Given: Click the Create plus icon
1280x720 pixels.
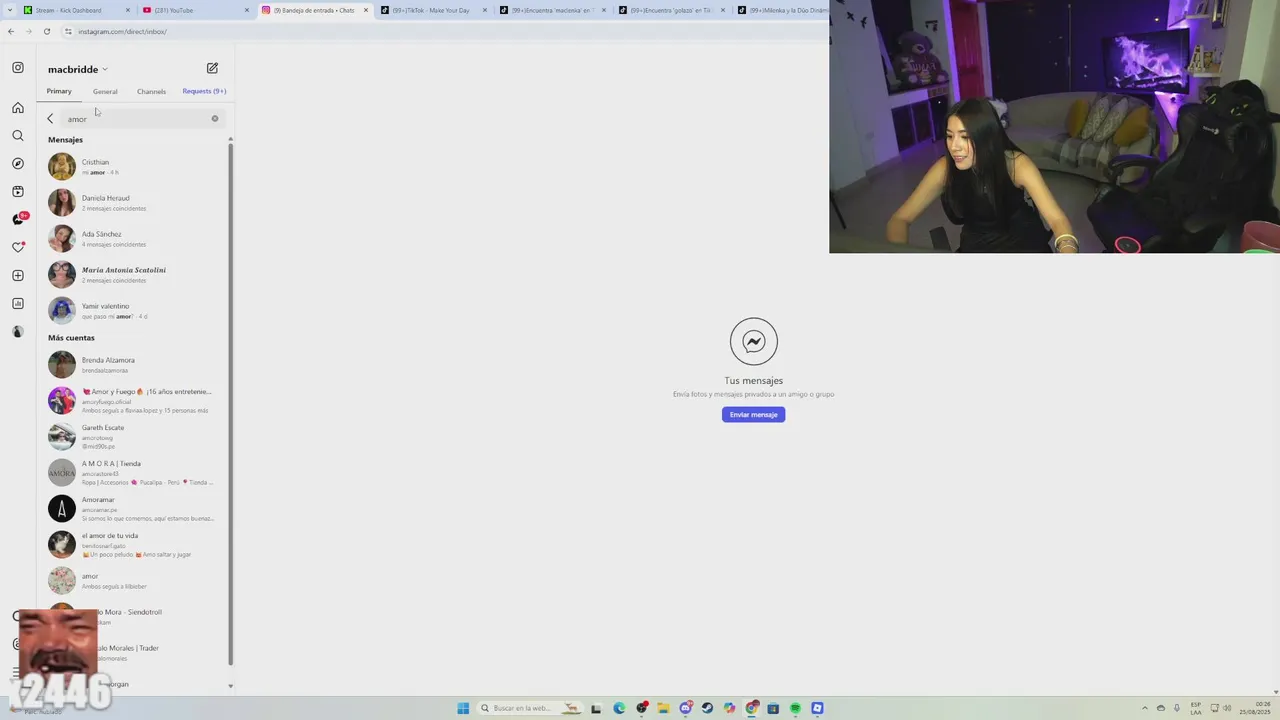Looking at the screenshot, I should click(x=18, y=275).
